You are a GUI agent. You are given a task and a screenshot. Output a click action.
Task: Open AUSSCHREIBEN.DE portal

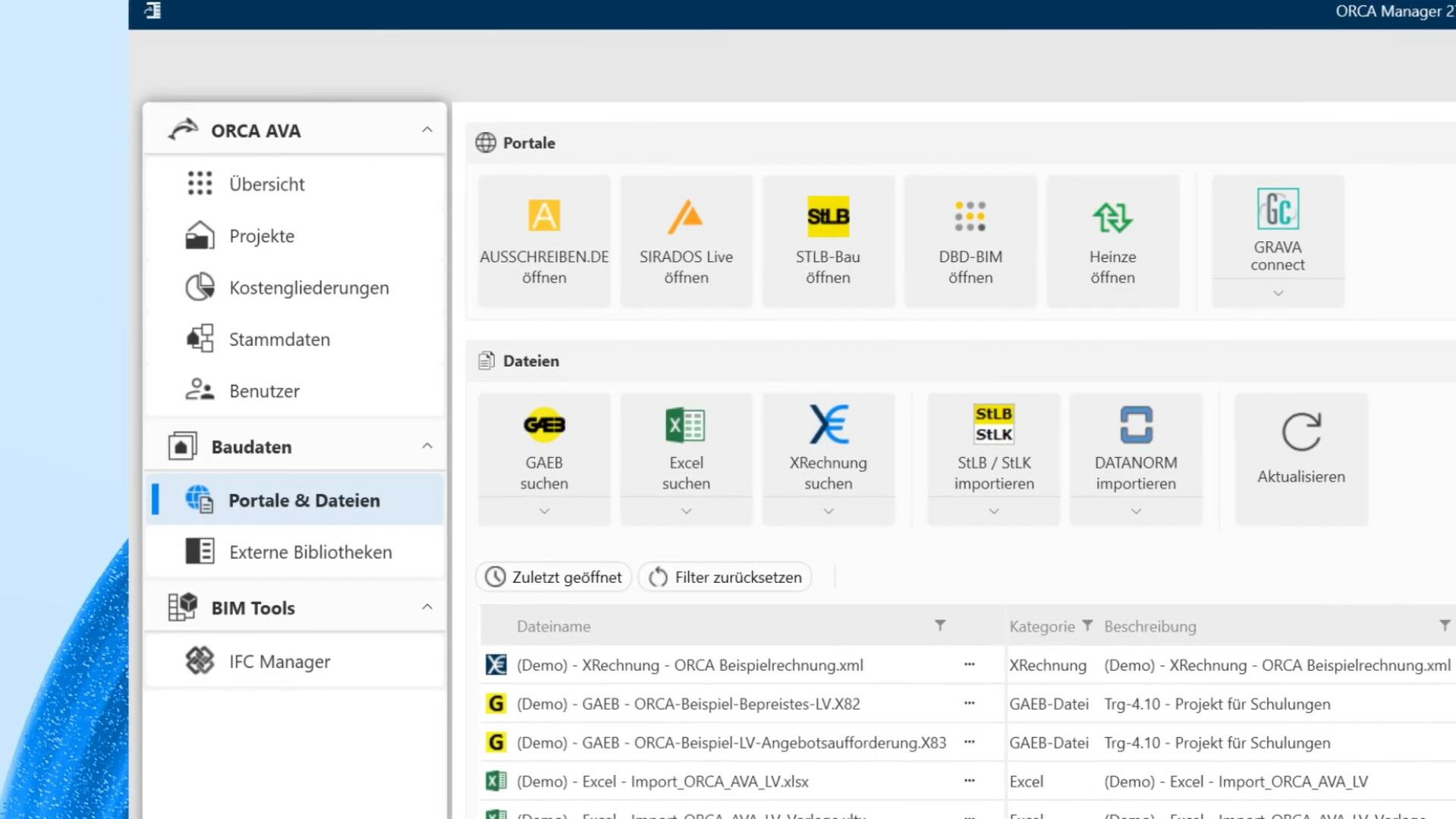click(544, 241)
